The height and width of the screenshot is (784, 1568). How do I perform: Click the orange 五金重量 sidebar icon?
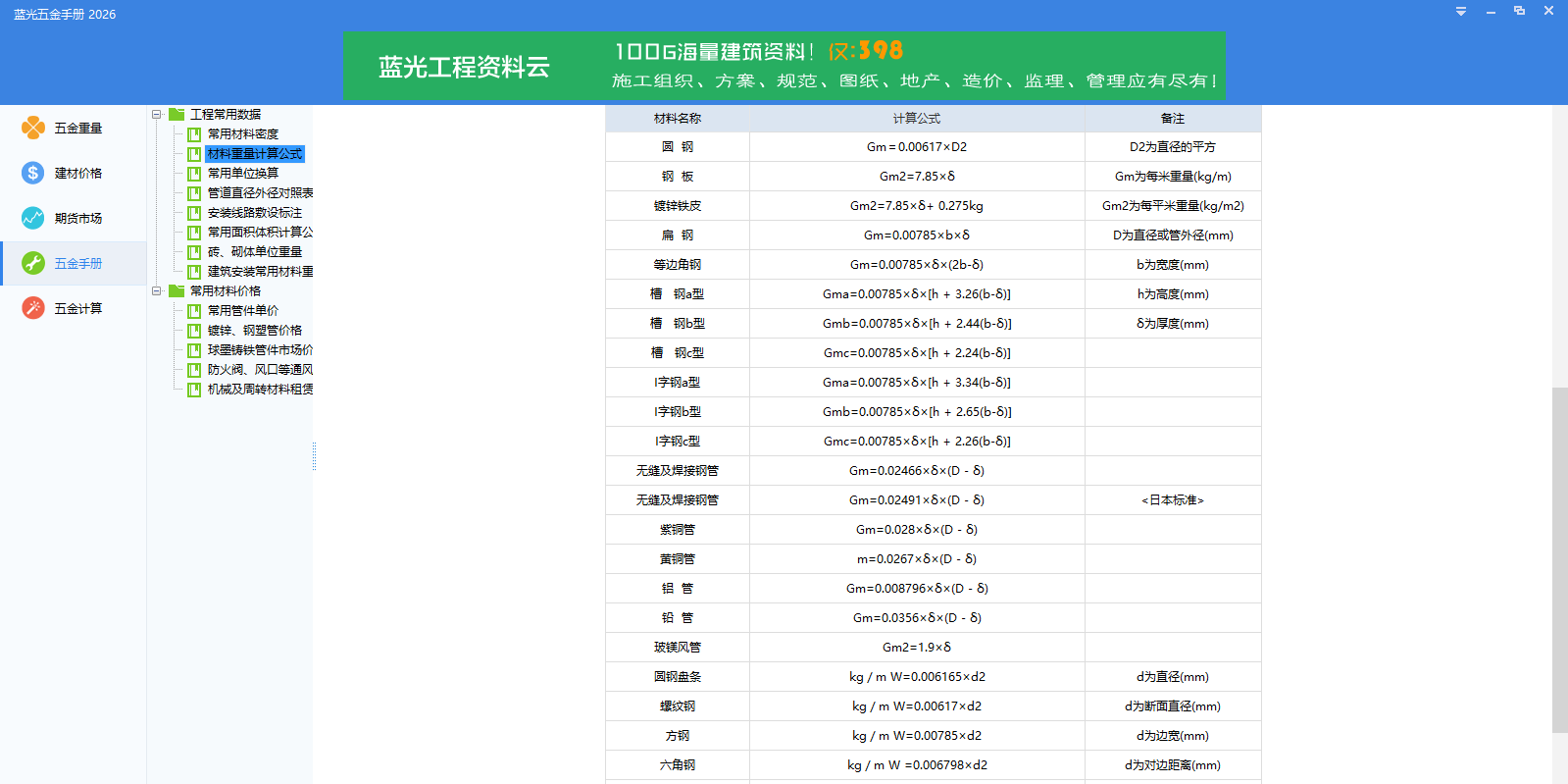pos(33,128)
